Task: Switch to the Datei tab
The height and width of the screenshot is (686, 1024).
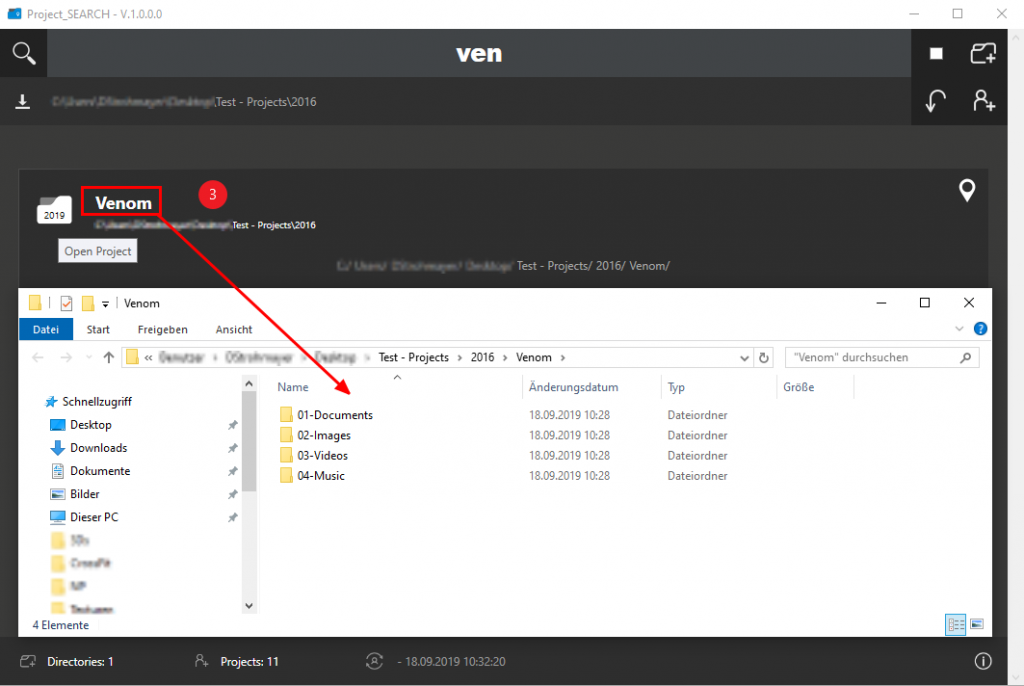Action: pos(46,329)
